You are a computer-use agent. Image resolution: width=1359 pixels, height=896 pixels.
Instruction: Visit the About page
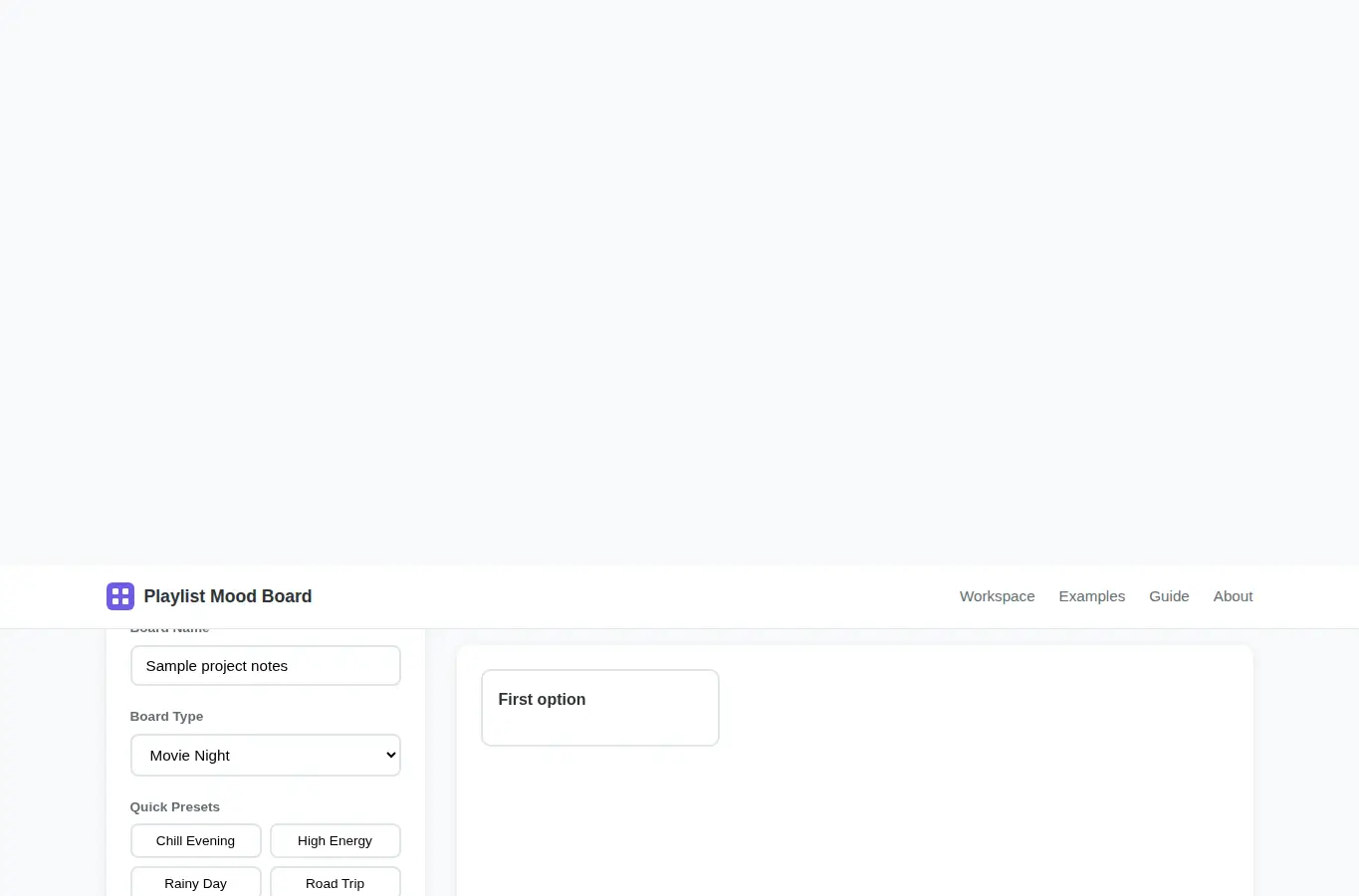point(1233,596)
